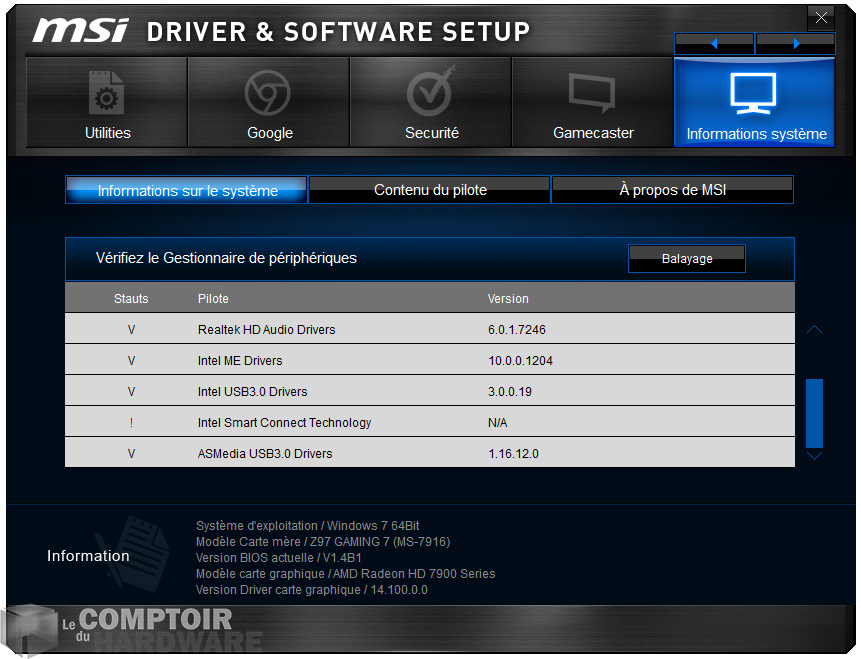
Task: Click version 1.16.12.0 cell
Action: [513, 454]
